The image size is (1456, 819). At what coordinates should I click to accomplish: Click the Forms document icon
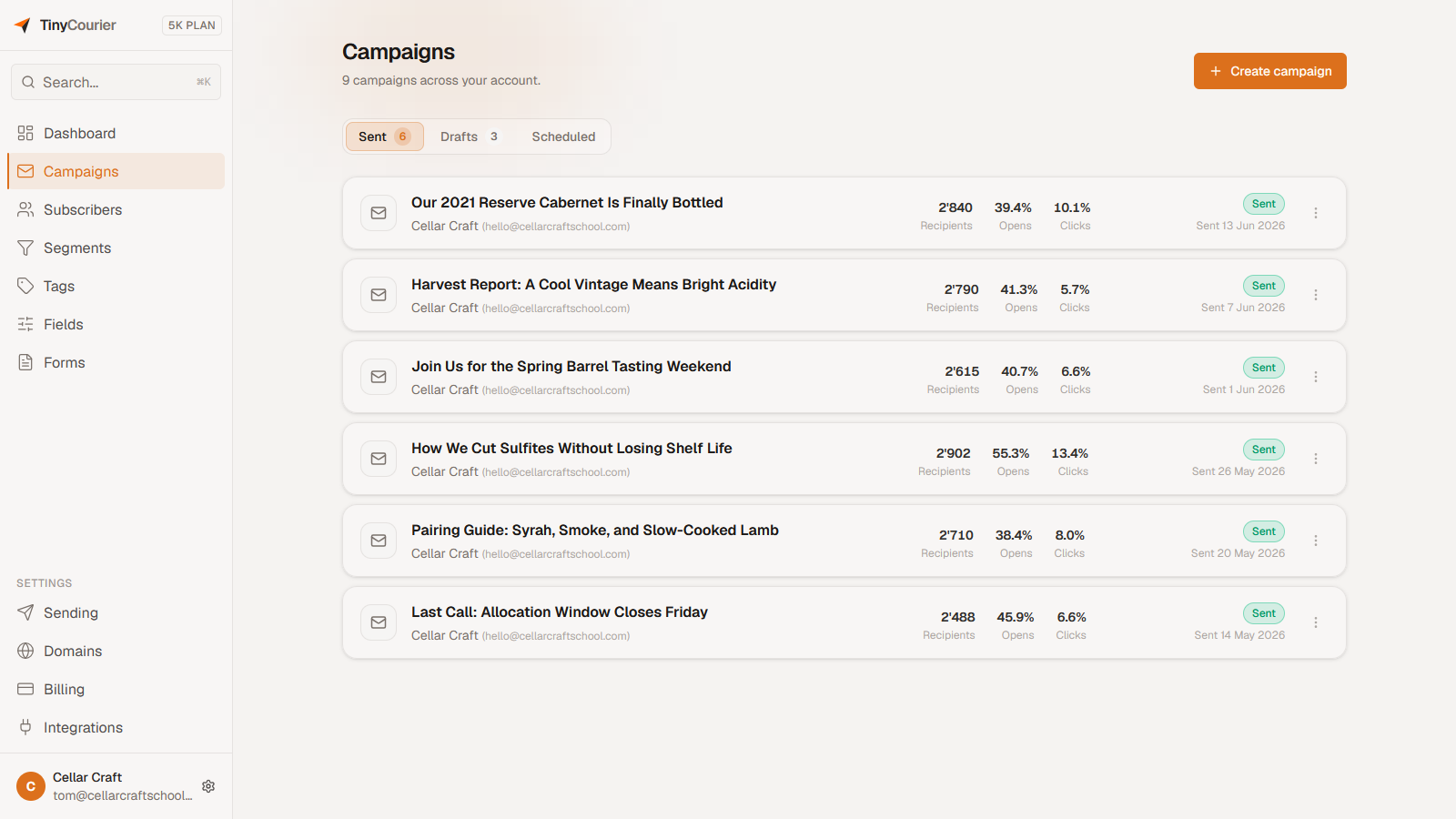pos(25,362)
